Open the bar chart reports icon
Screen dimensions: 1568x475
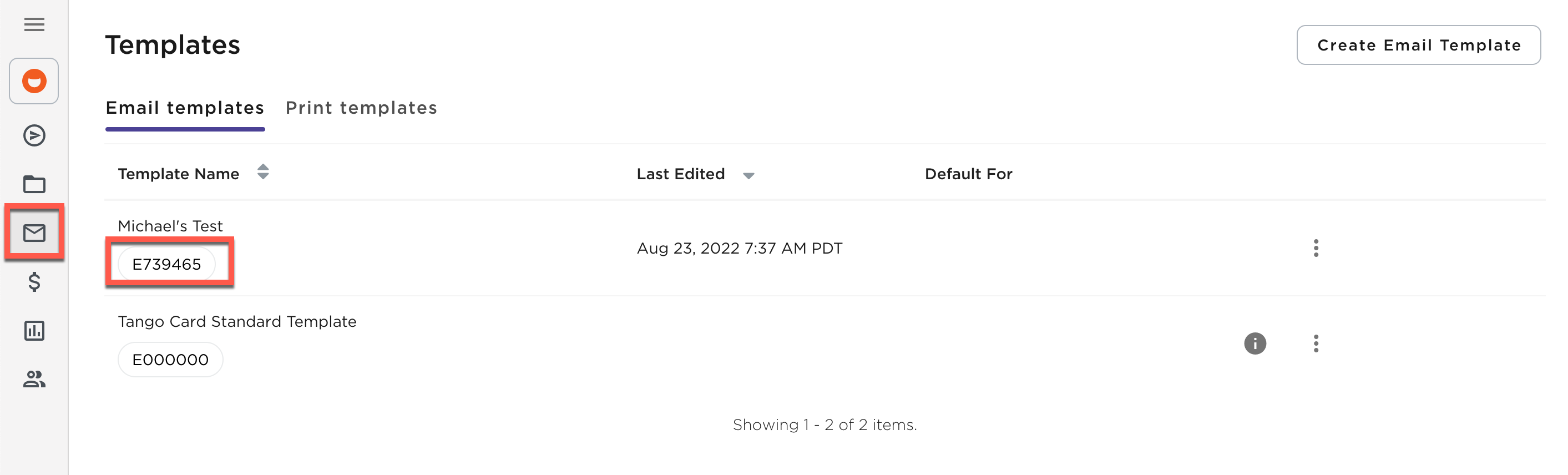(34, 331)
